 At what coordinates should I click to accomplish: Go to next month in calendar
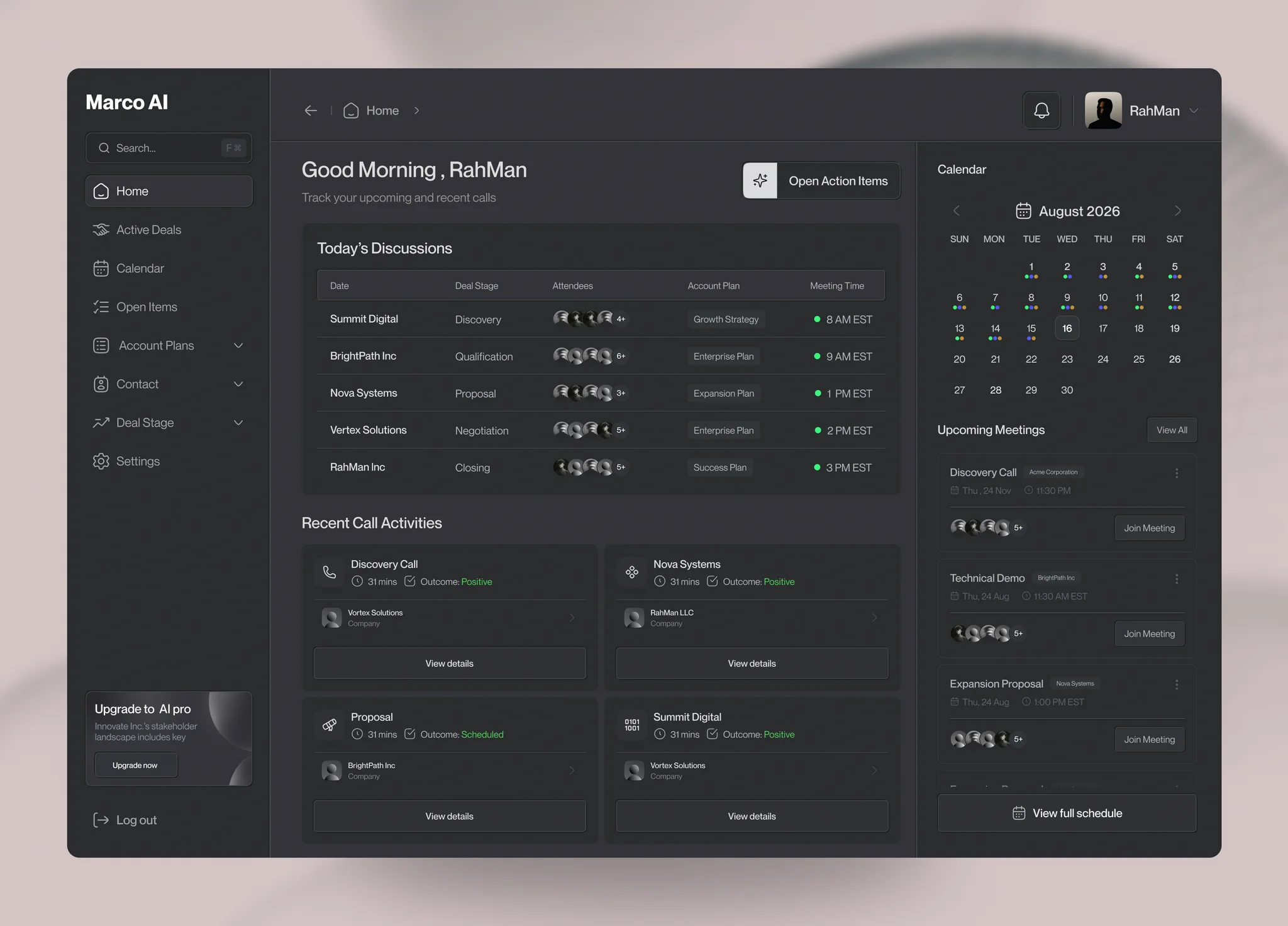(1178, 211)
